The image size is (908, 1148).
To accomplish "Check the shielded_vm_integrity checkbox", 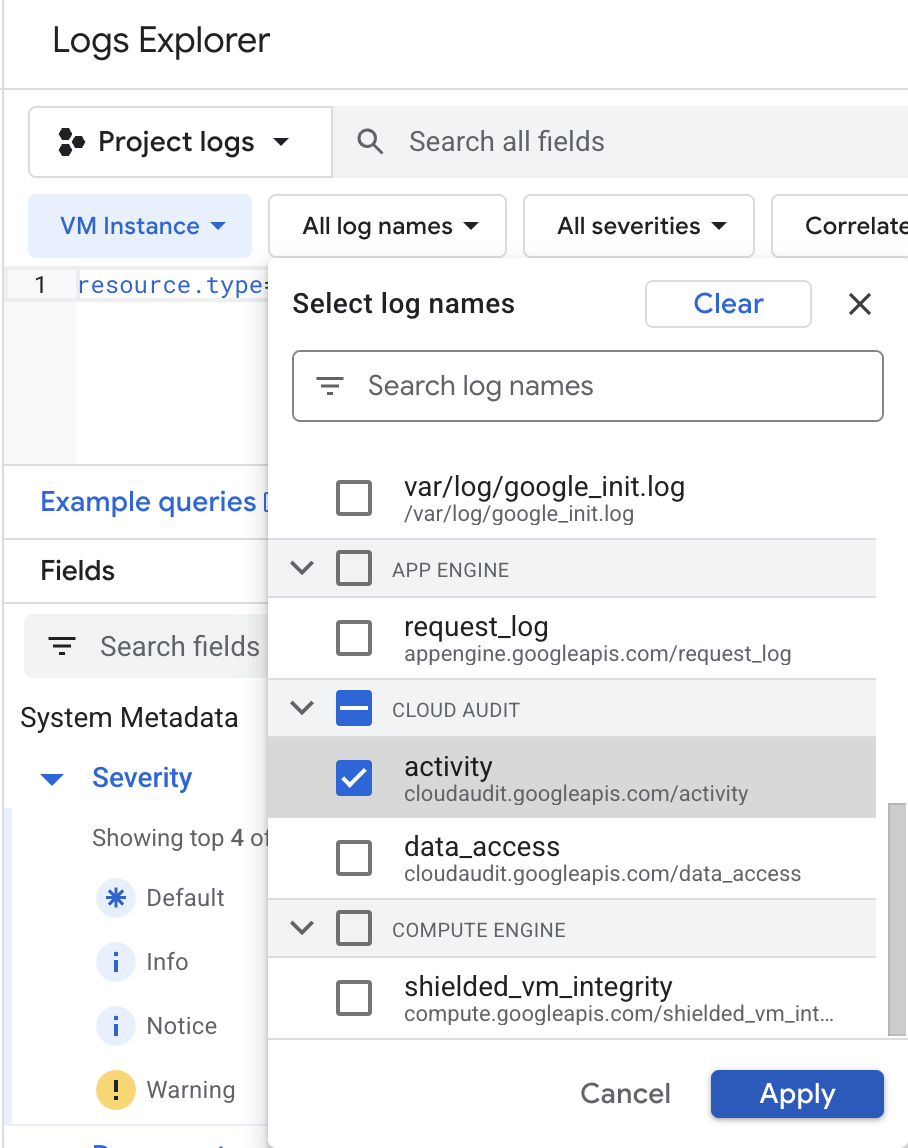I will (x=354, y=998).
